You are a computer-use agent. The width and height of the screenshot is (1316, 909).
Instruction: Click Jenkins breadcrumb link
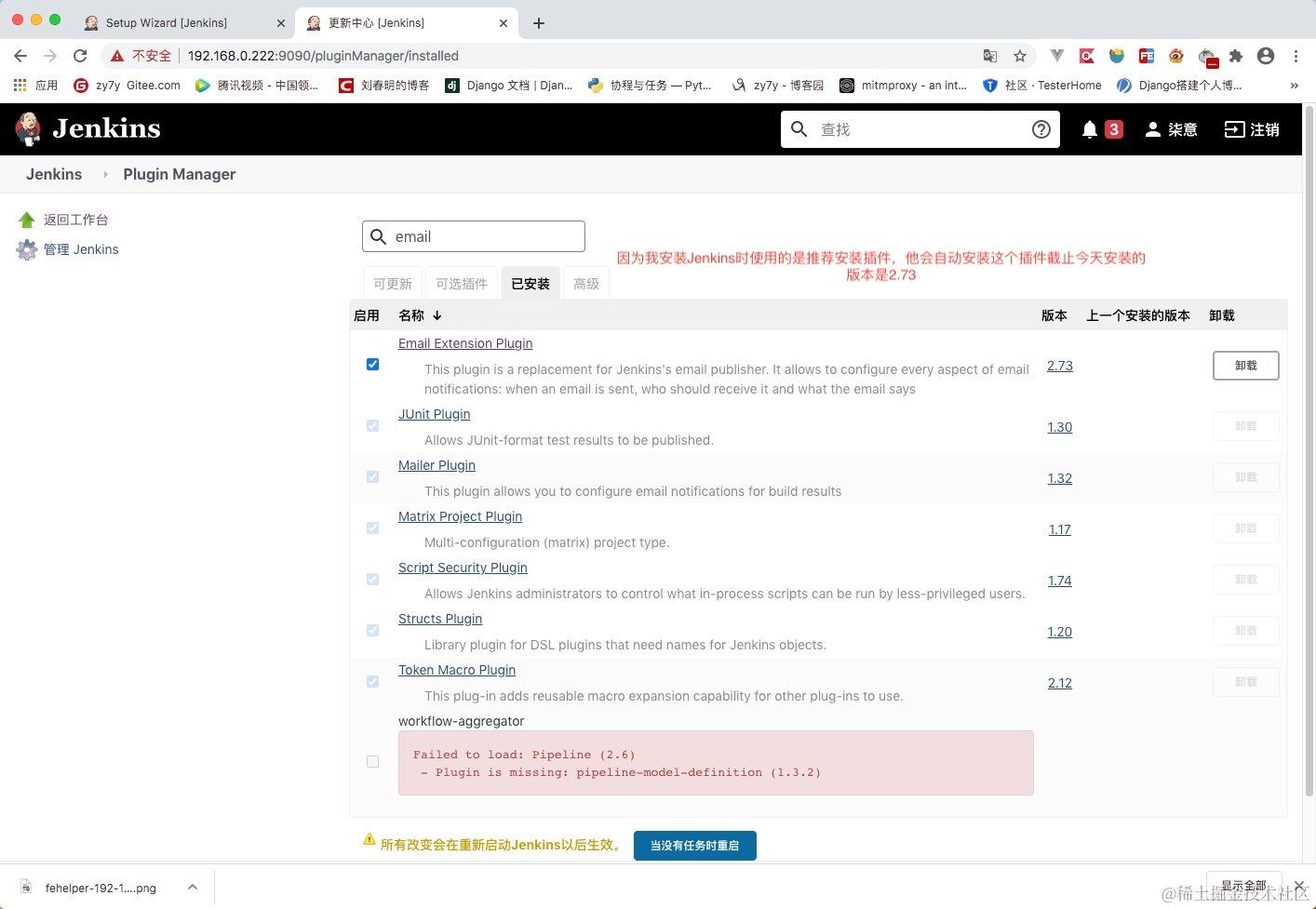tap(54, 174)
